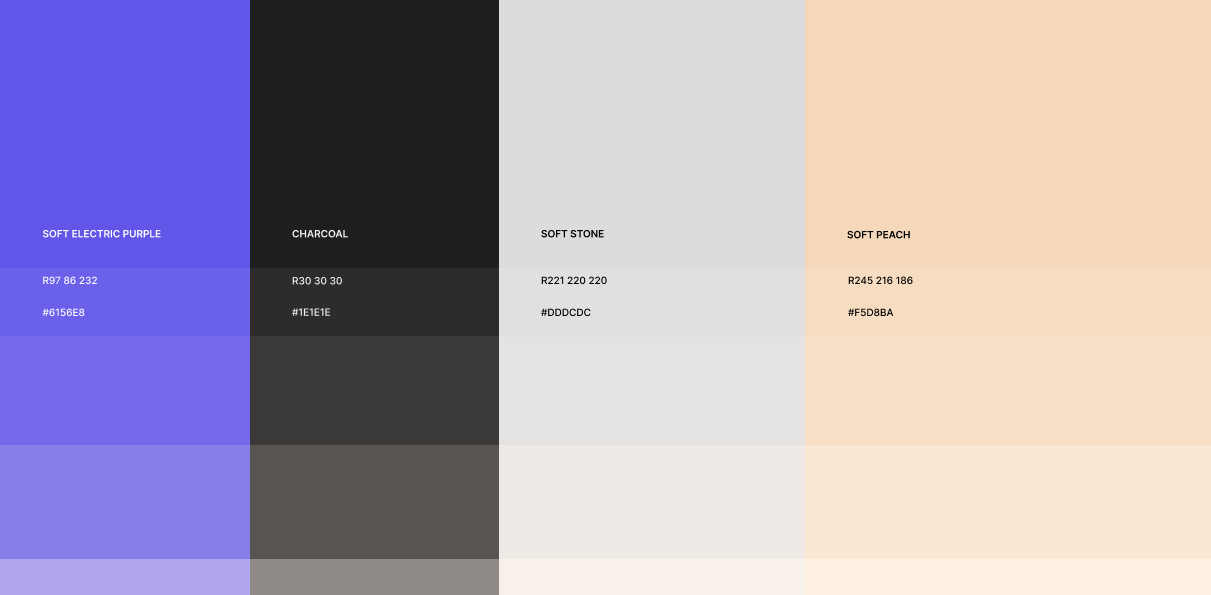Pick the lightest purple tint at bottom
This screenshot has height=595, width=1211.
[x=125, y=577]
